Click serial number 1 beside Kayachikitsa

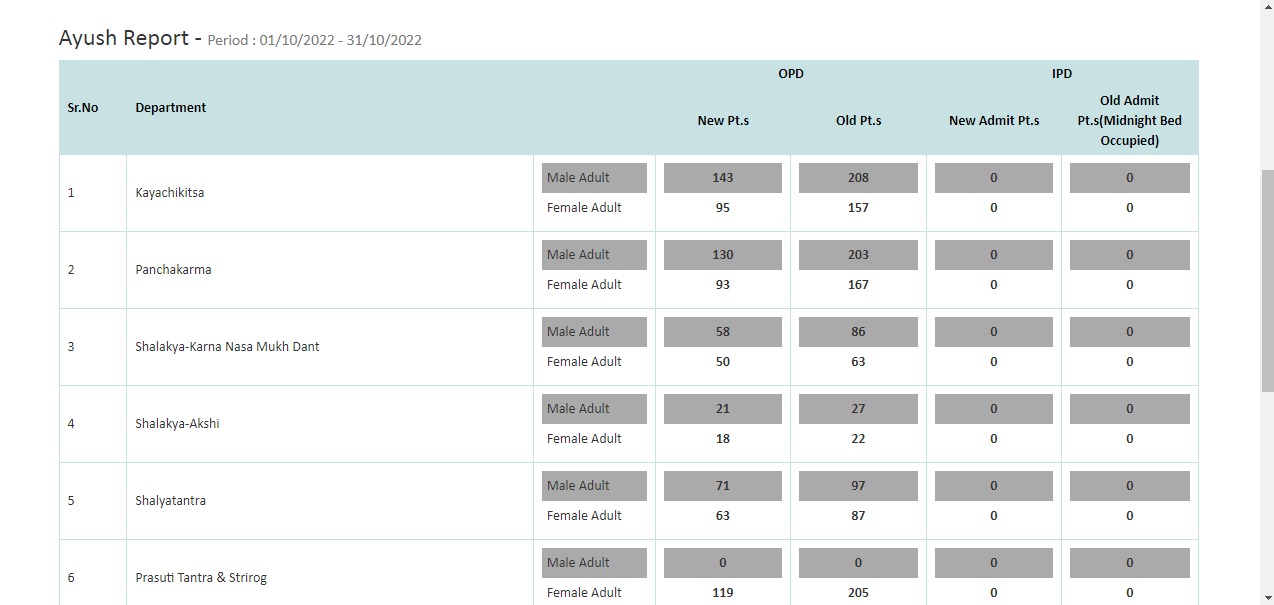pos(71,193)
